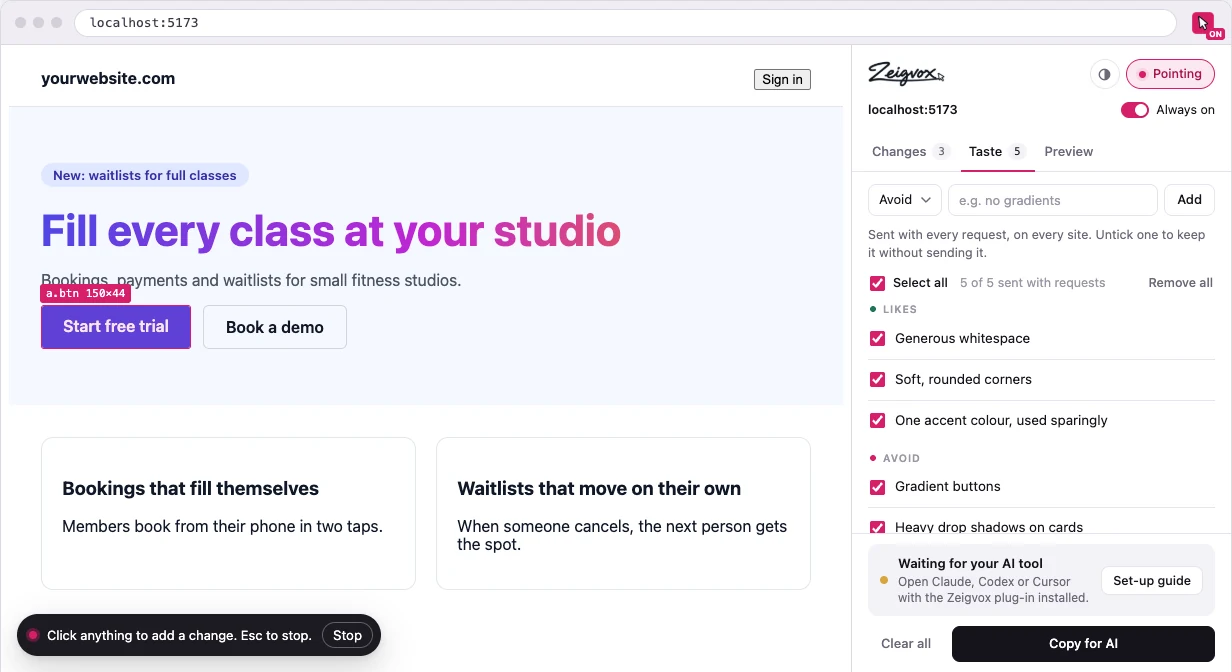Click the Start free trial button

point(116,327)
